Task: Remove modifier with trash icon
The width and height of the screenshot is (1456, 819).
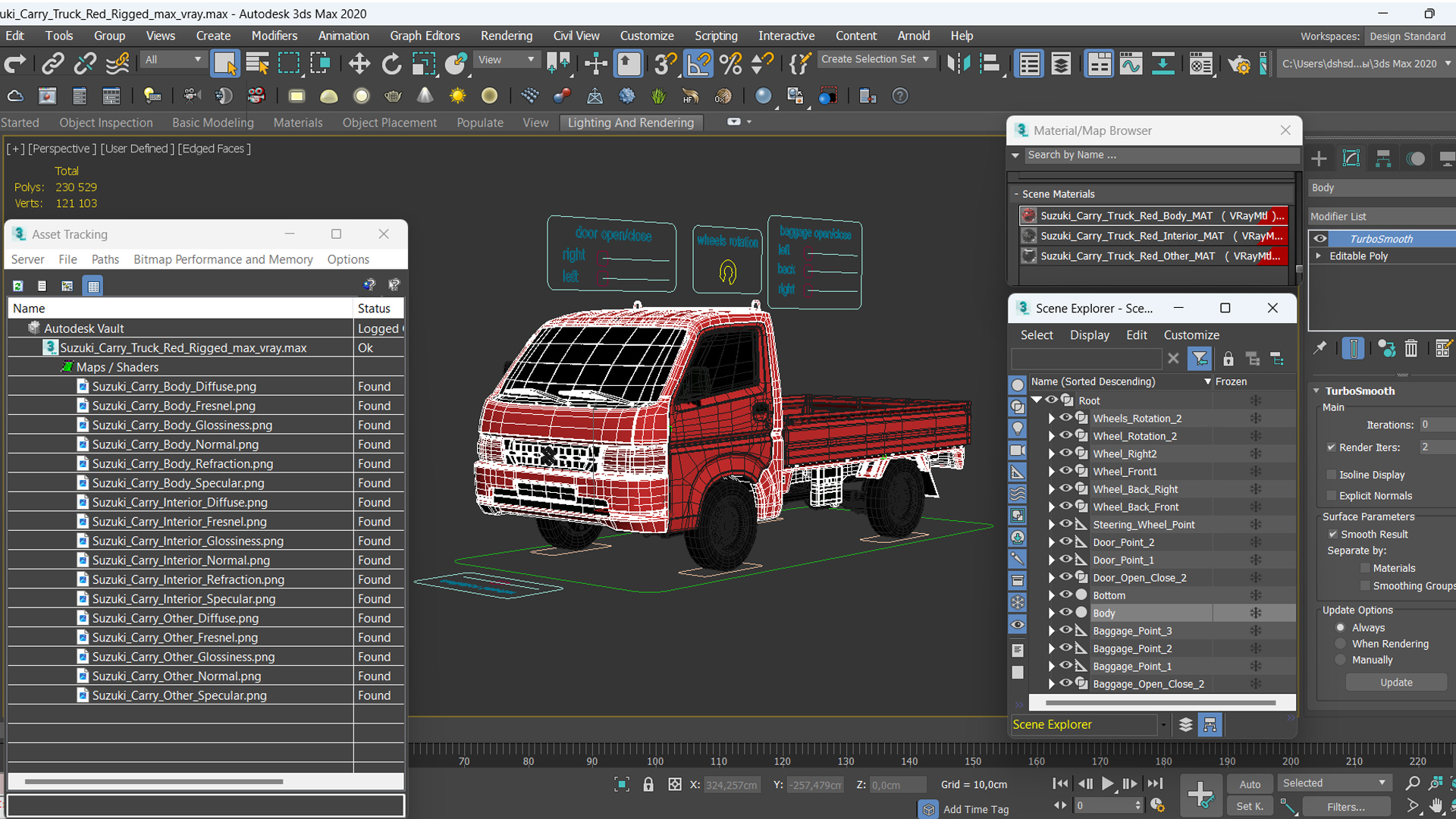Action: coord(1410,348)
